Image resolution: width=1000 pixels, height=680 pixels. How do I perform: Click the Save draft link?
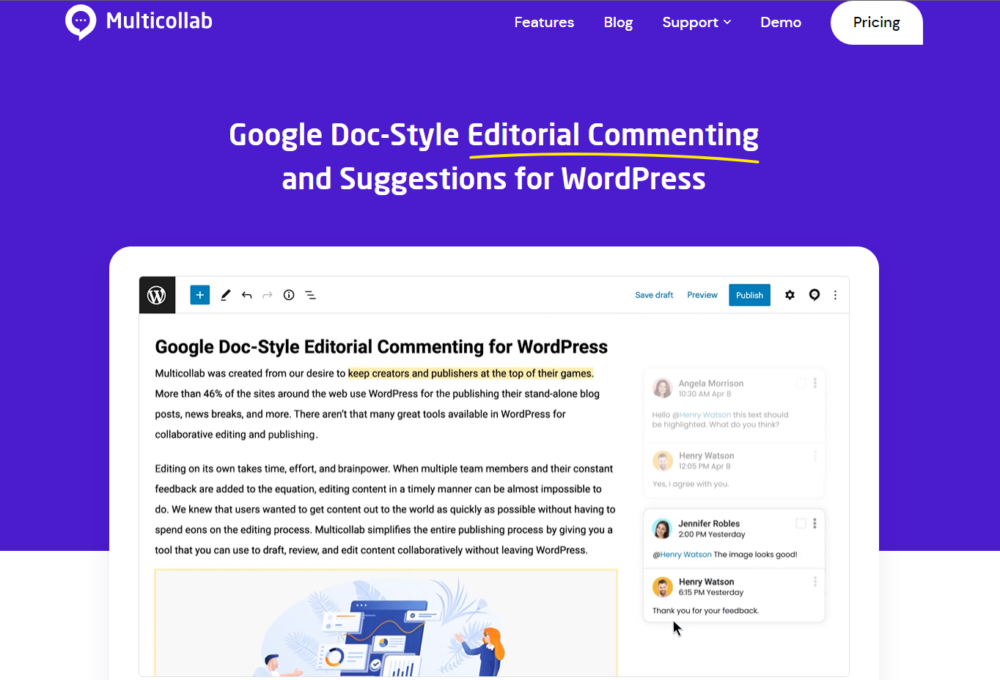point(654,295)
